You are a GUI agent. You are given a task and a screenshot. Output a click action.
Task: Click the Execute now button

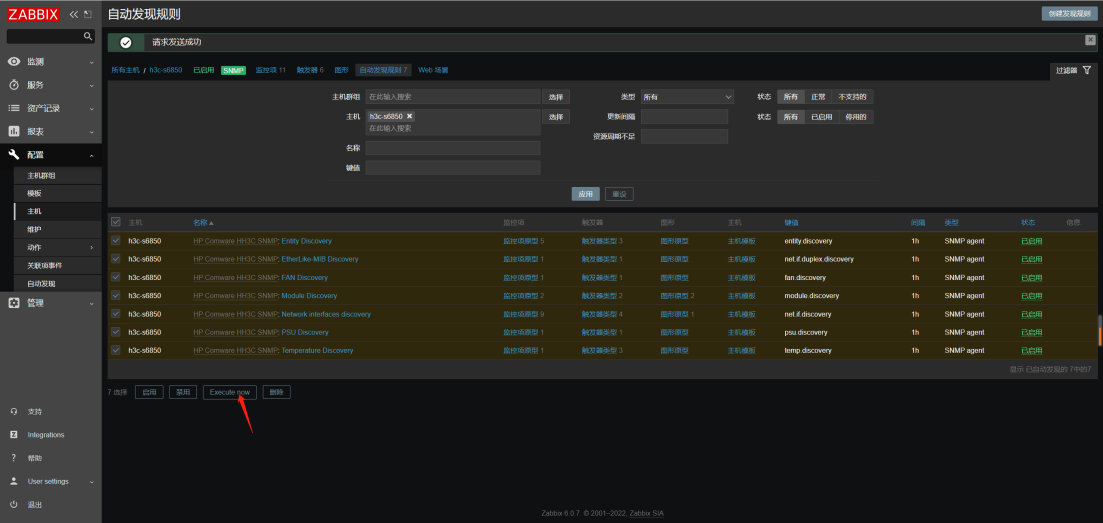[x=230, y=392]
